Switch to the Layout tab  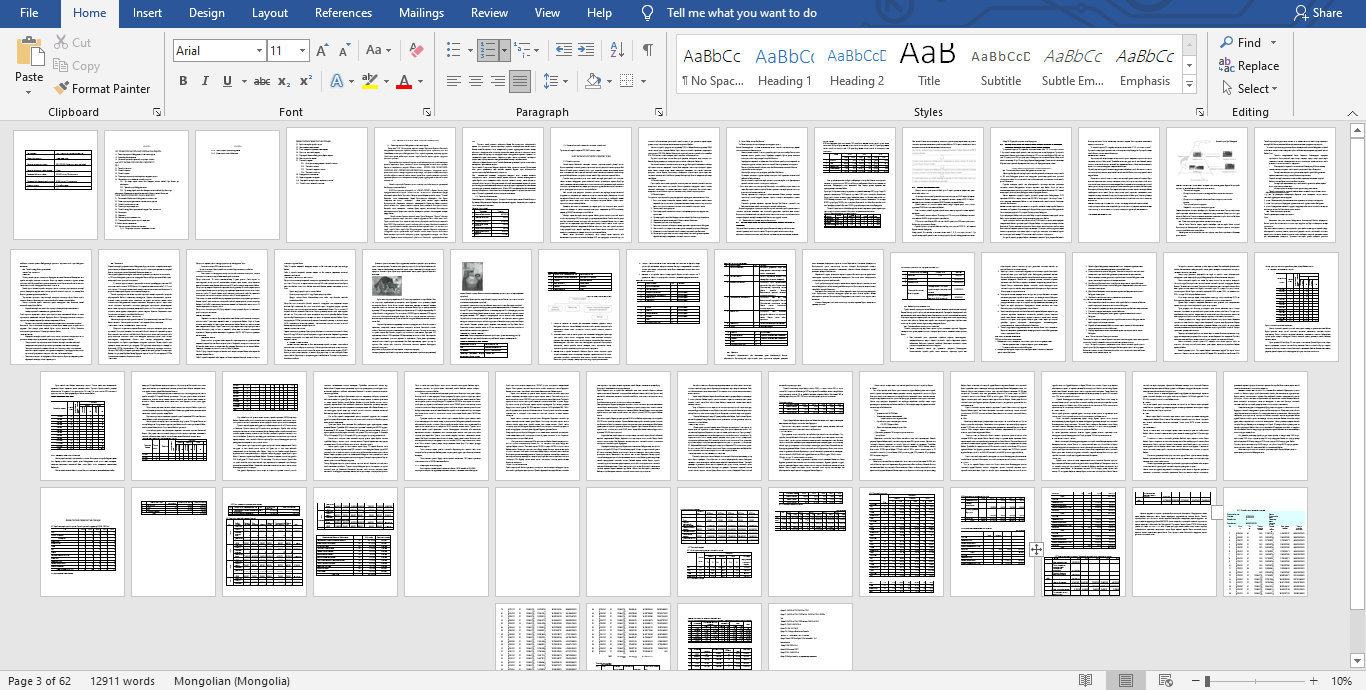[270, 13]
